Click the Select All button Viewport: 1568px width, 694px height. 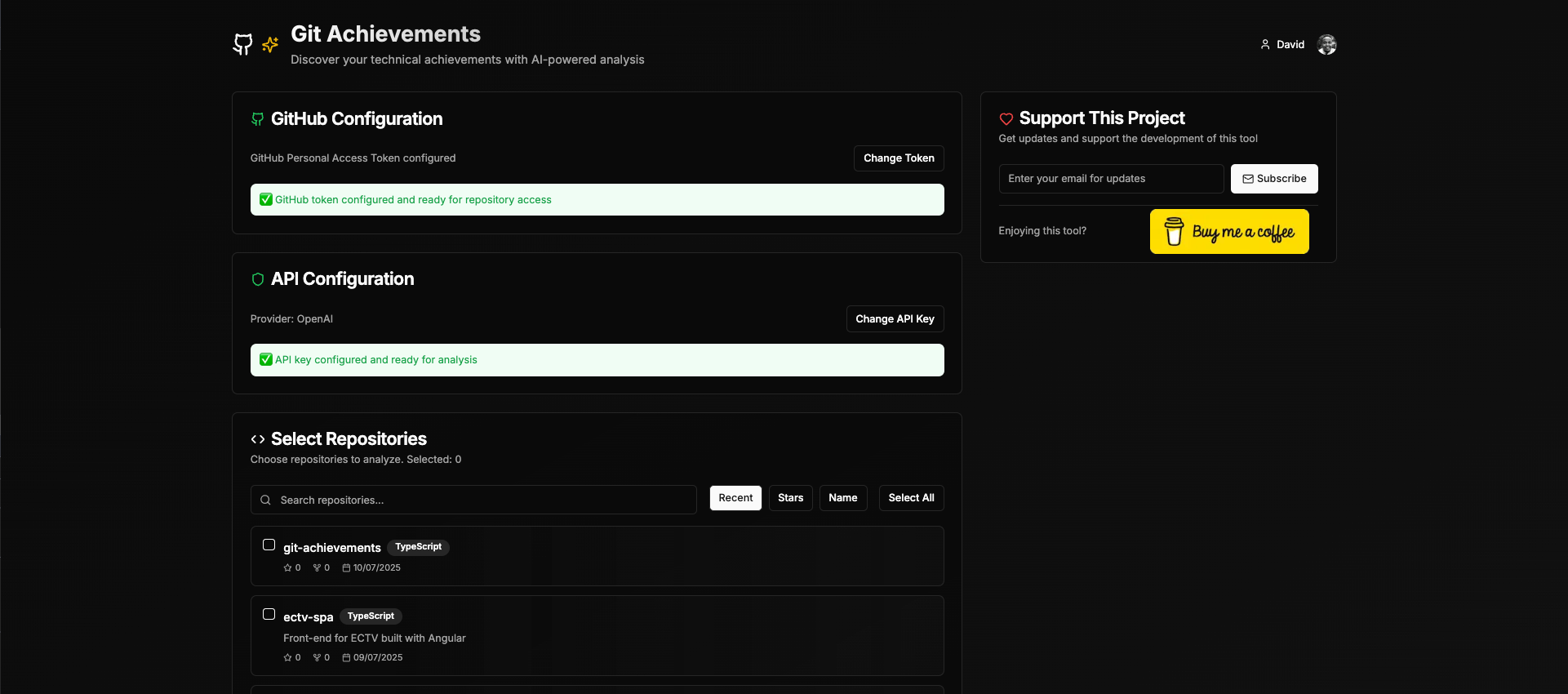click(x=911, y=498)
